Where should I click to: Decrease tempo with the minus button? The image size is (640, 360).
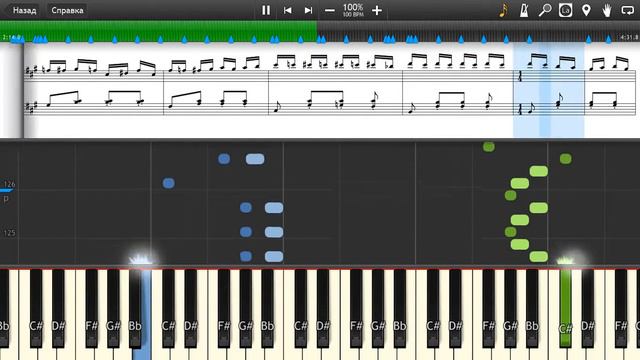(x=330, y=10)
